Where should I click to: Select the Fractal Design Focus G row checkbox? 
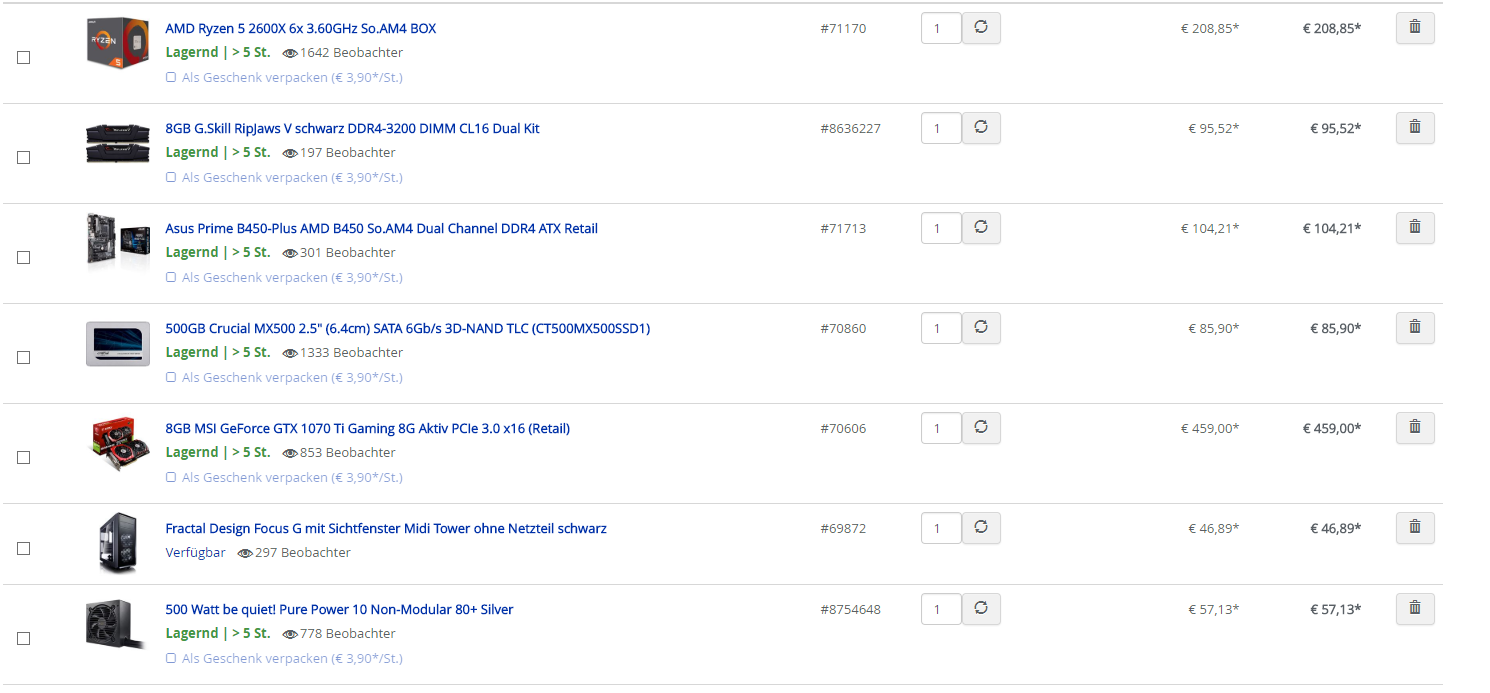(24, 549)
